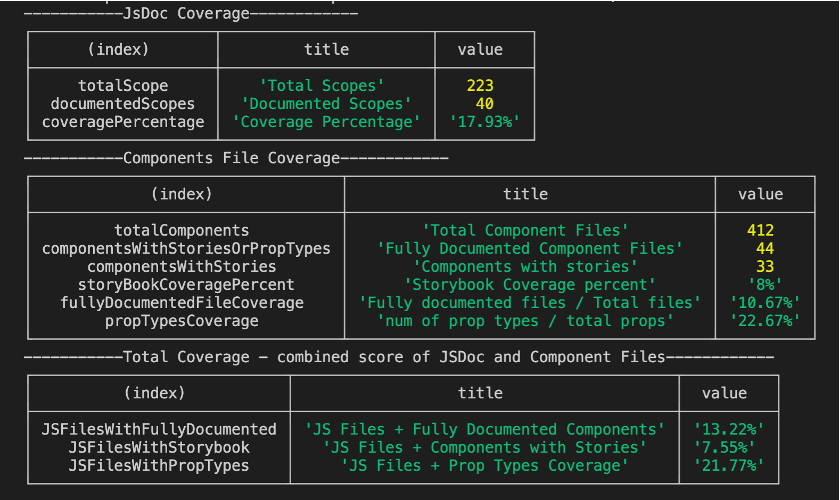Select the '21.77%' JSFilesWithPropTypes value
The image size is (840, 500).
coord(728,465)
